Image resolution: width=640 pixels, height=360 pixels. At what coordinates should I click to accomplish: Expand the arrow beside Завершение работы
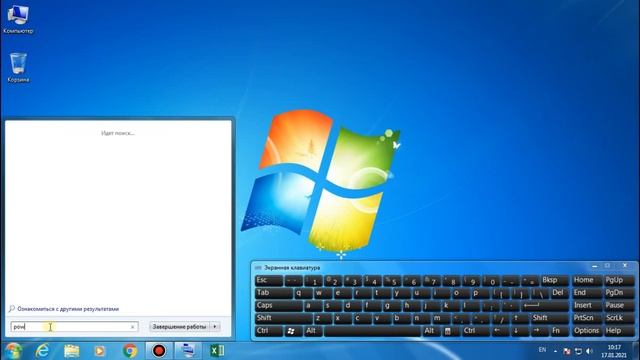tap(215, 327)
